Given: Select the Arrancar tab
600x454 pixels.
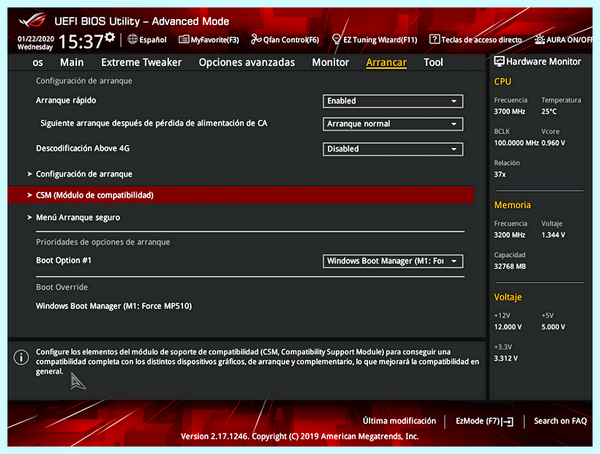Looking at the screenshot, I should click(x=386, y=62).
